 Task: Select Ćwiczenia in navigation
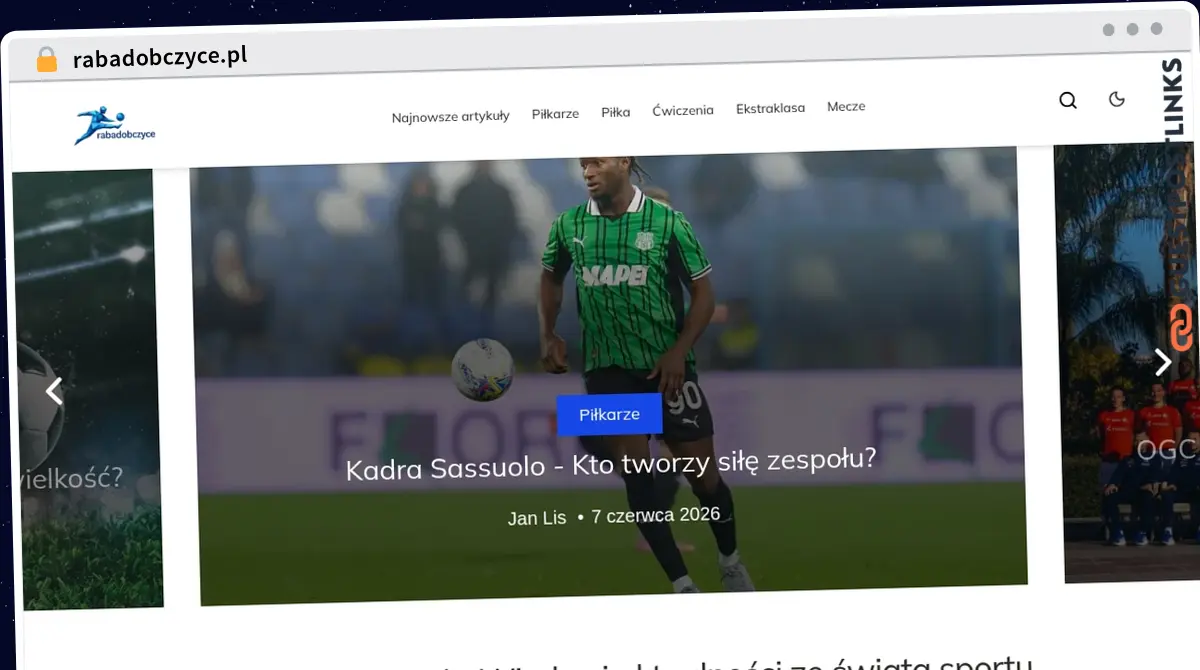683,110
